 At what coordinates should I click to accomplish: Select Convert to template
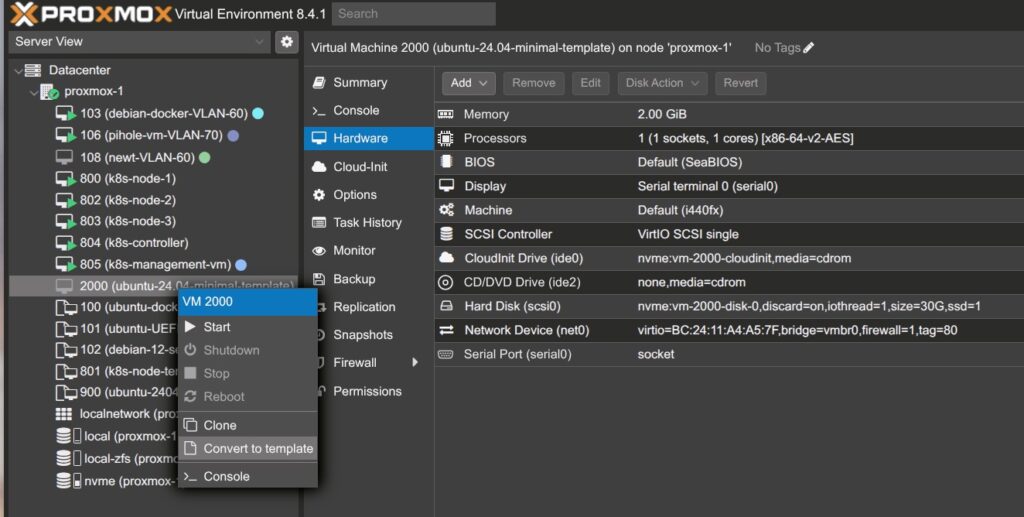(x=248, y=448)
